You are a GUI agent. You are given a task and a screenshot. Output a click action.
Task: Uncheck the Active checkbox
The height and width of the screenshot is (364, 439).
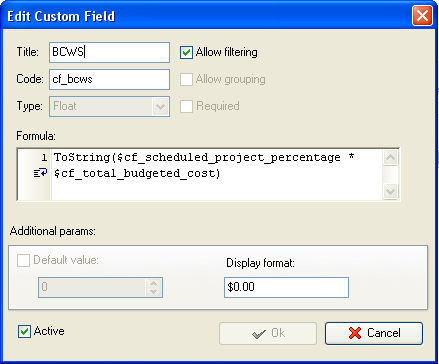[24, 331]
